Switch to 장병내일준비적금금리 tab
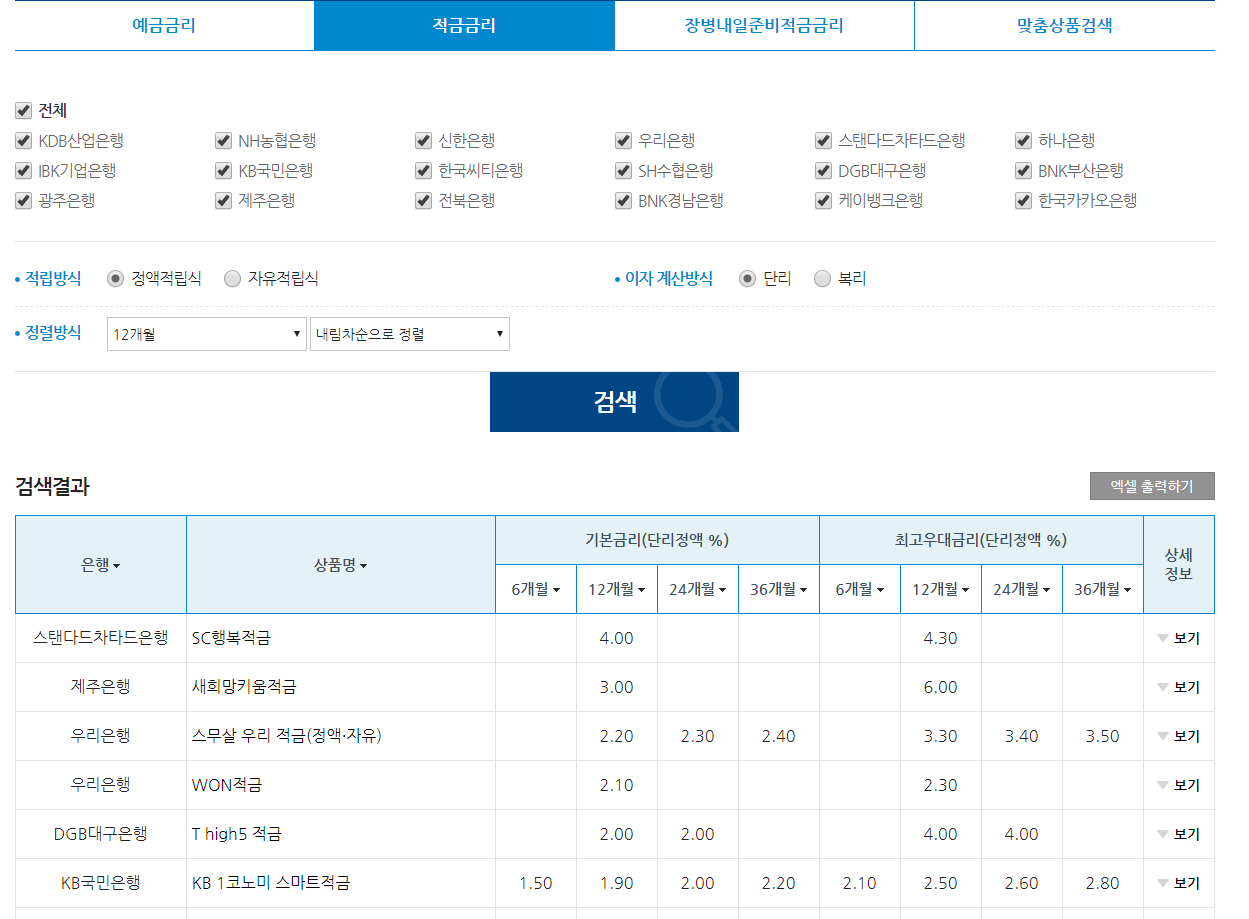Viewport: 1249px width, 919px height. click(x=764, y=25)
